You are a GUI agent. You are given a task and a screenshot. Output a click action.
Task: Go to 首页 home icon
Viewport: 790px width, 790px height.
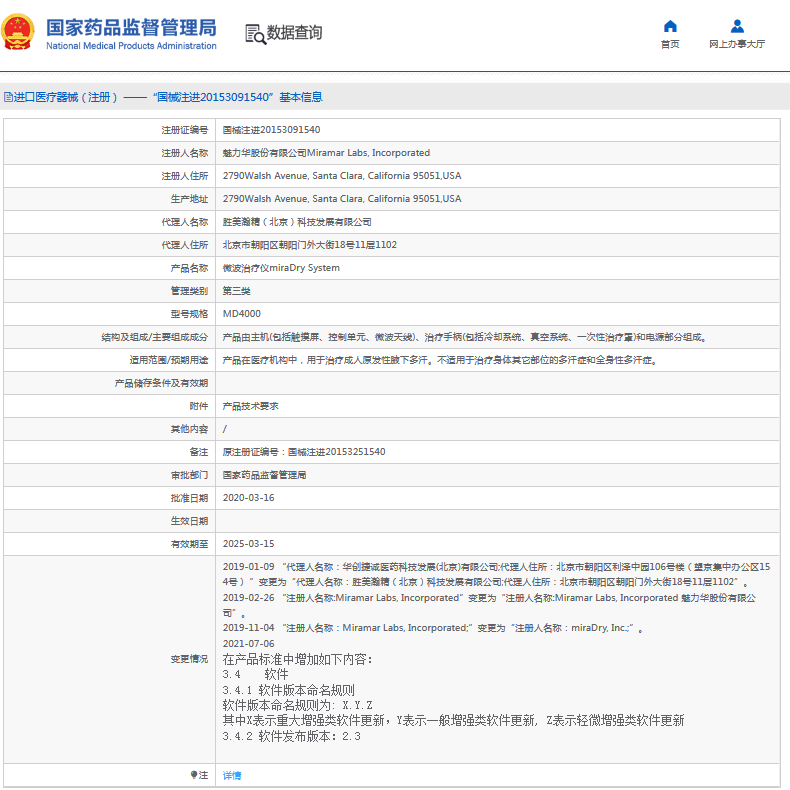coord(670,26)
